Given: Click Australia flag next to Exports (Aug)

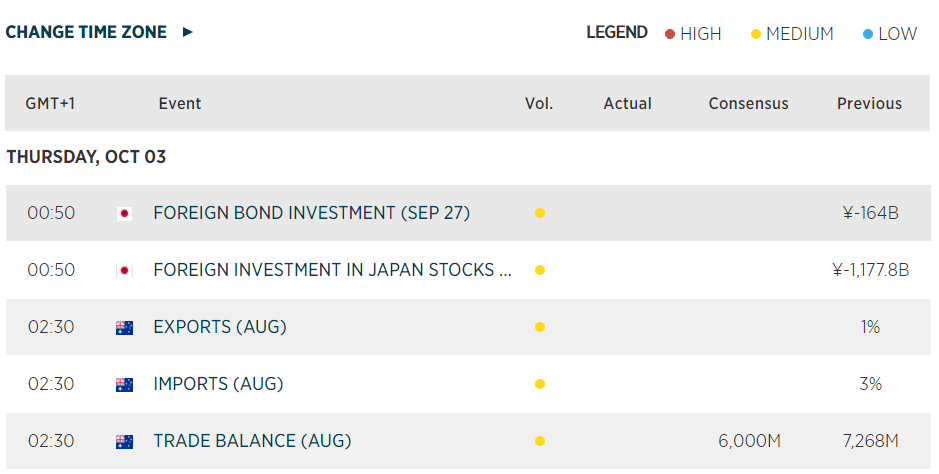Looking at the screenshot, I should [x=125, y=327].
